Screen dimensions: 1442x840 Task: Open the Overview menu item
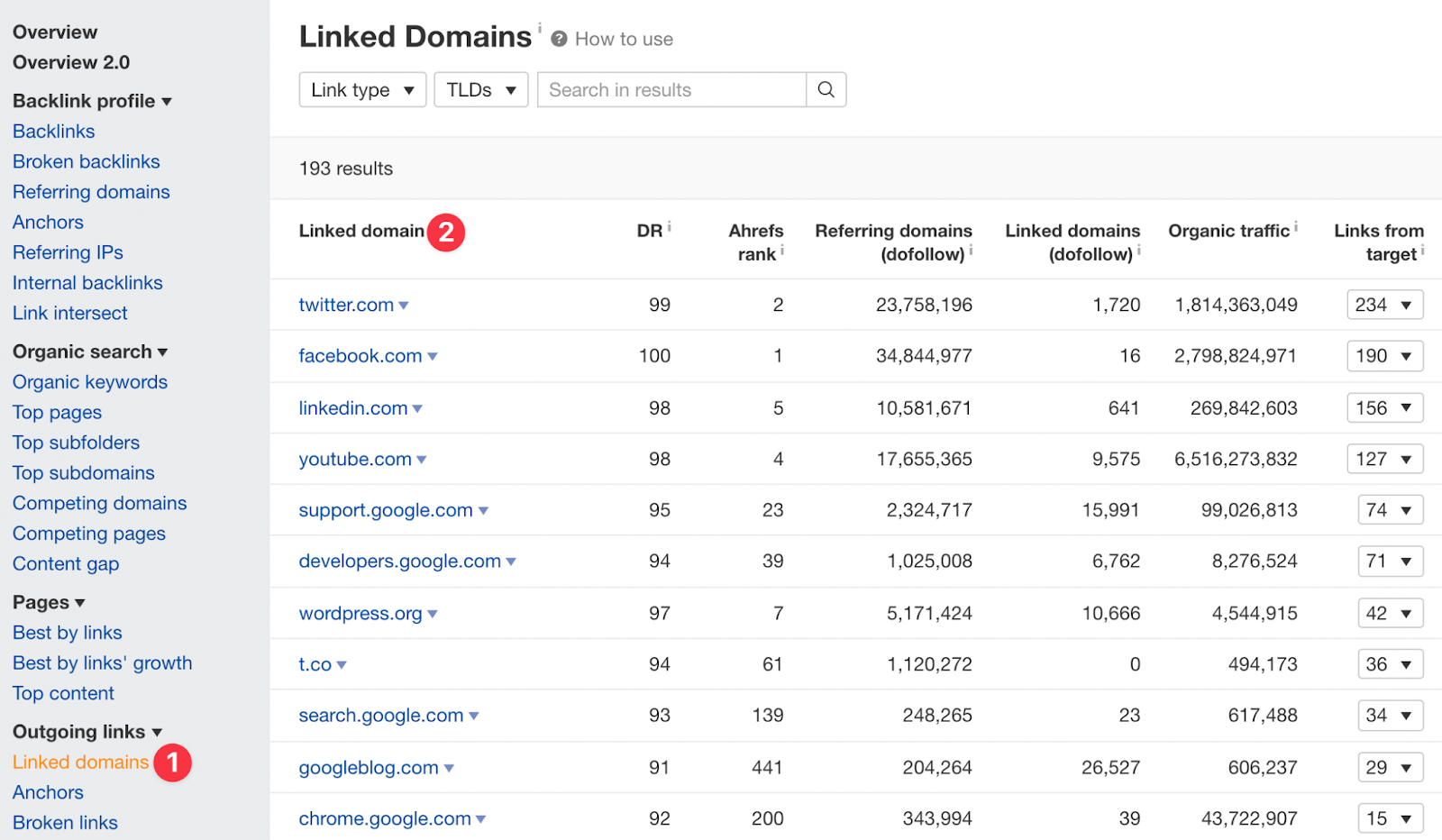(55, 32)
